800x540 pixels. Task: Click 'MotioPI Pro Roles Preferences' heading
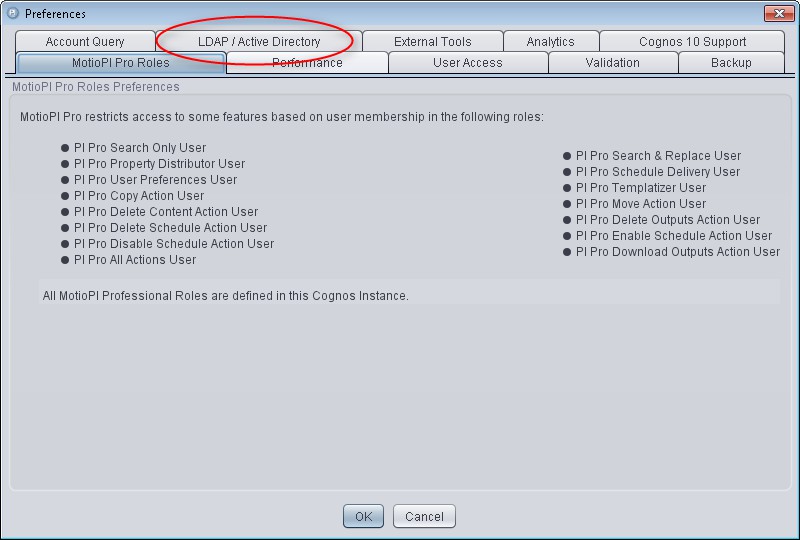pos(95,87)
